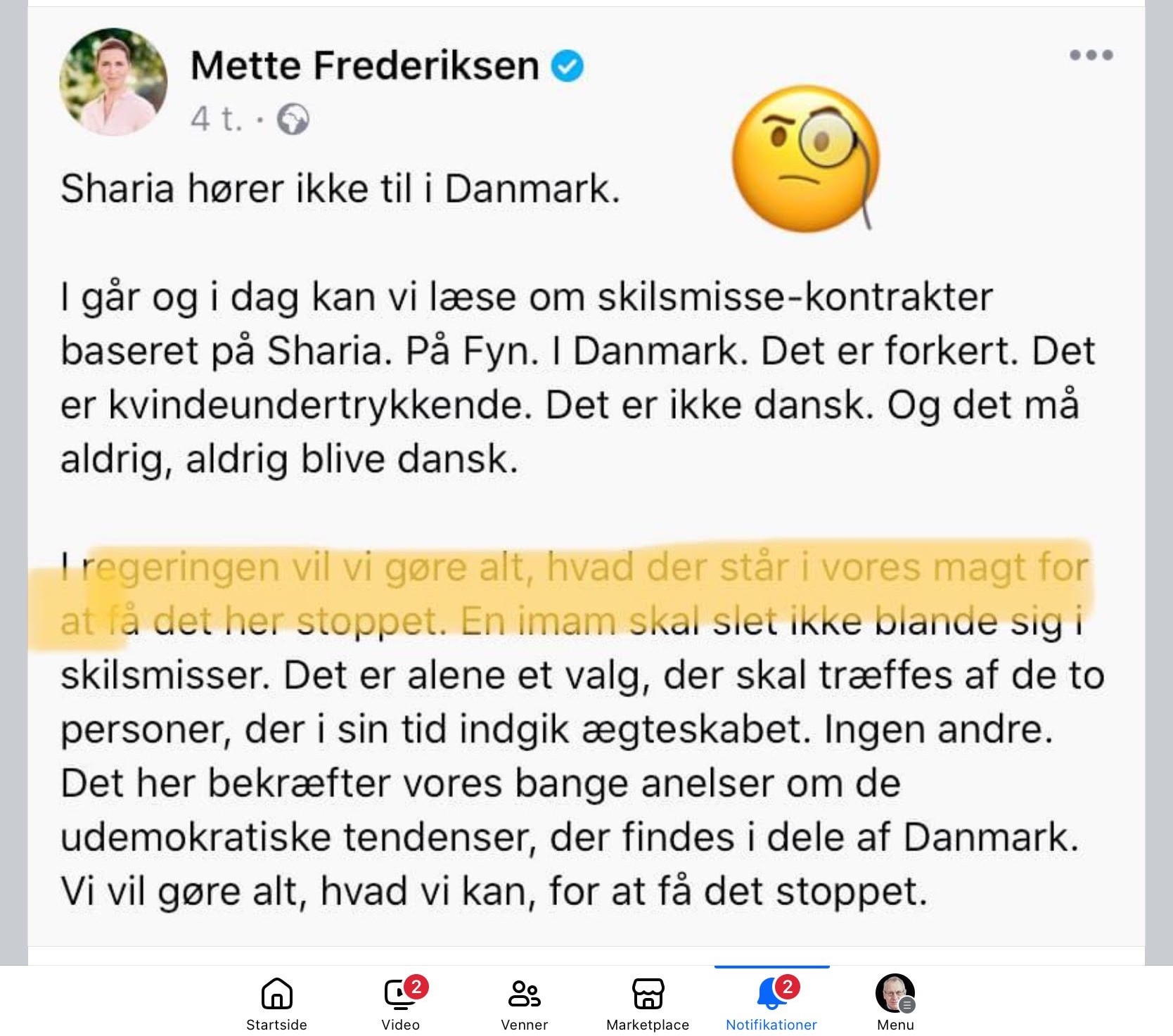Click the red badge on Notifikationer
Screen dimensions: 1173x1036
(787, 987)
